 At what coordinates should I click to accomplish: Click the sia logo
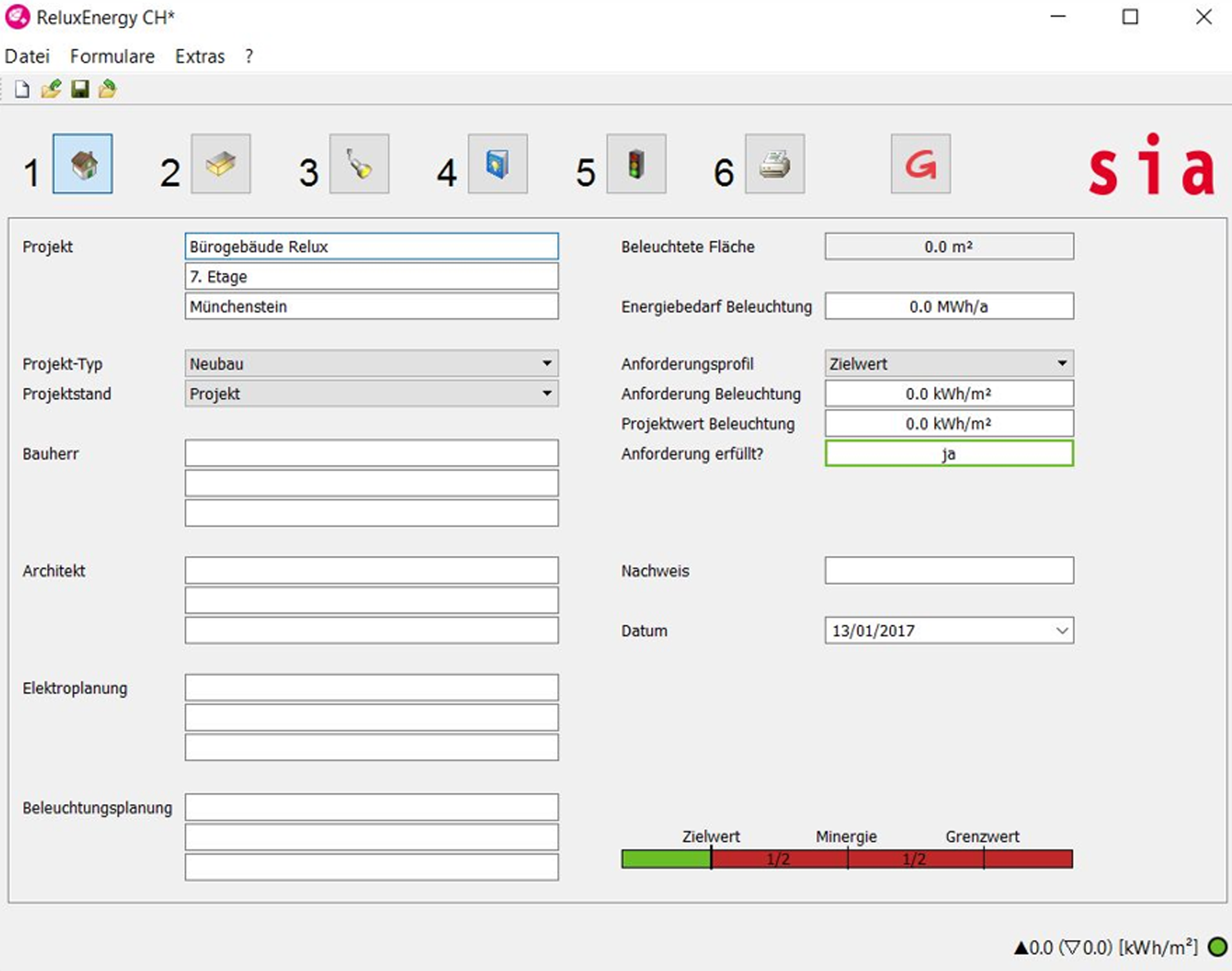(x=1151, y=164)
